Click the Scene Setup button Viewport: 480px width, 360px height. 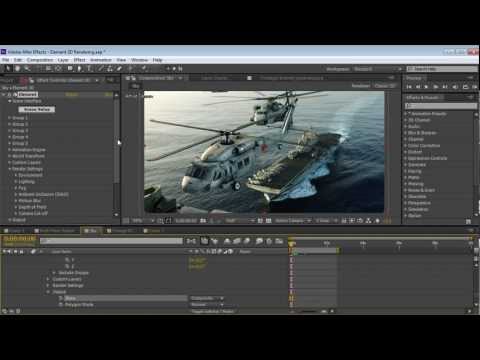click(37, 109)
